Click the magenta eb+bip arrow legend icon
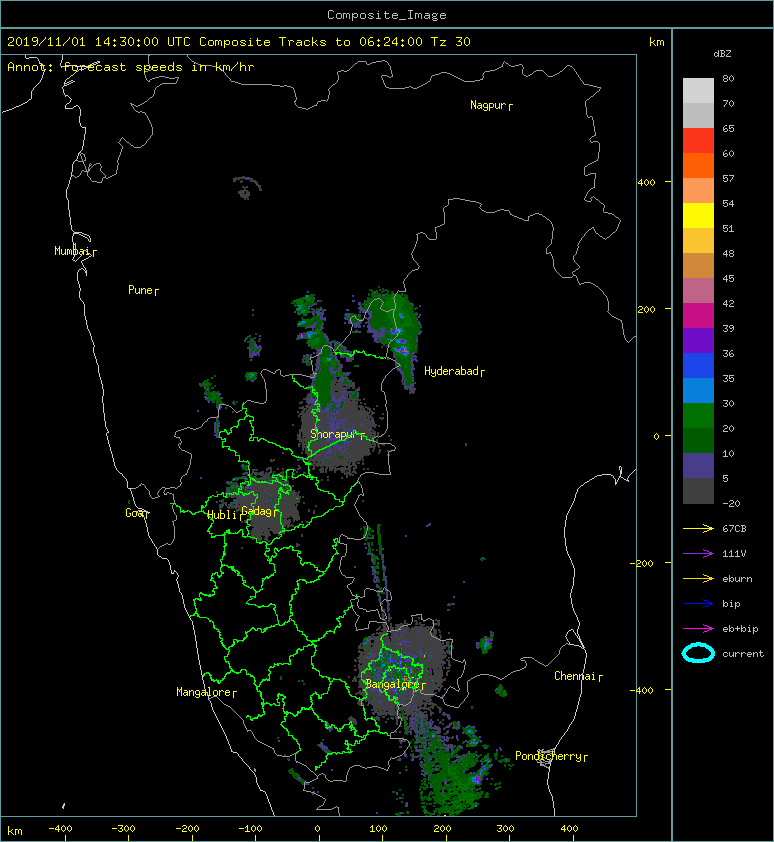This screenshot has height=842, width=774. pyautogui.click(x=698, y=629)
